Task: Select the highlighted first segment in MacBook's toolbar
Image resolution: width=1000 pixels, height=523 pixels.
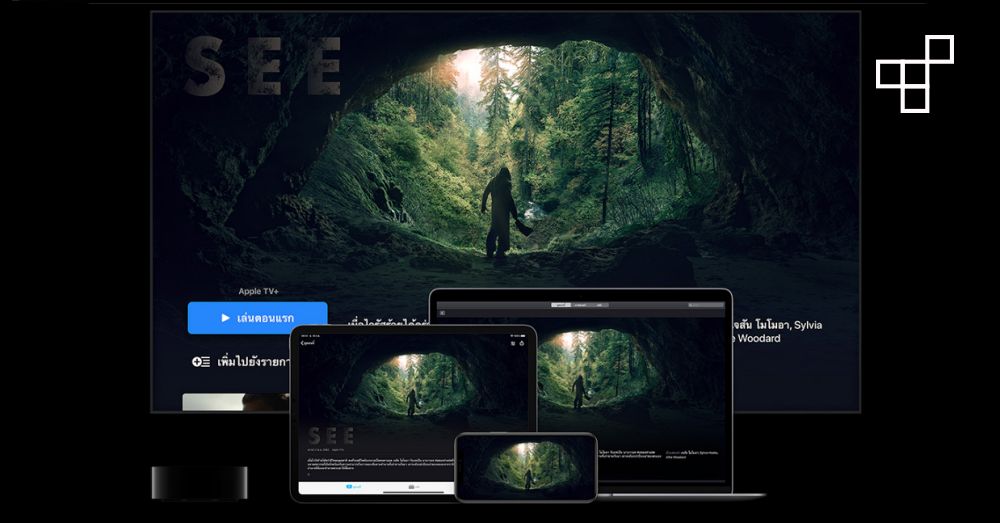Action: pyautogui.click(x=561, y=305)
